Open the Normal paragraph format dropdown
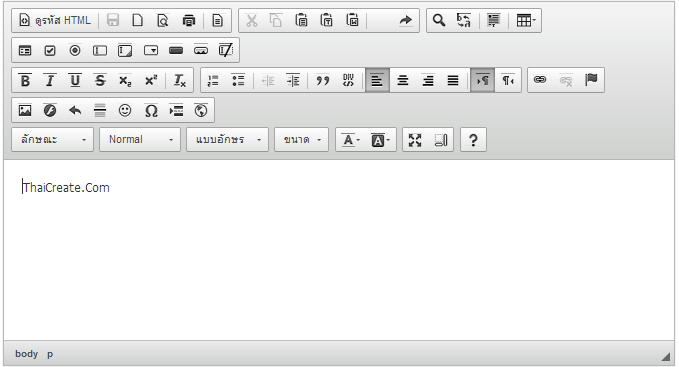The height and width of the screenshot is (367, 679). click(x=140, y=139)
